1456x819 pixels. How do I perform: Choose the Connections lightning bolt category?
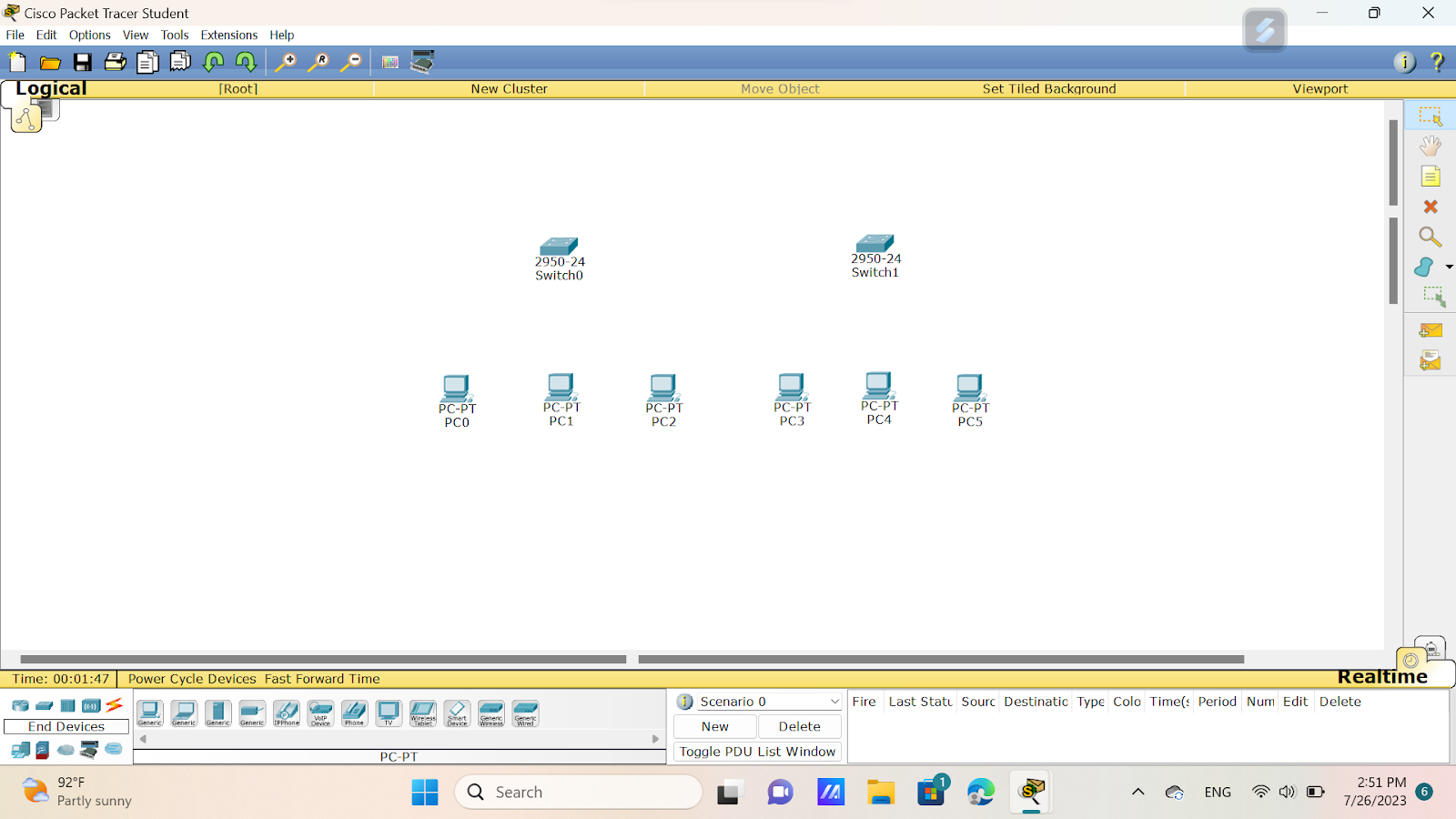[x=115, y=705]
